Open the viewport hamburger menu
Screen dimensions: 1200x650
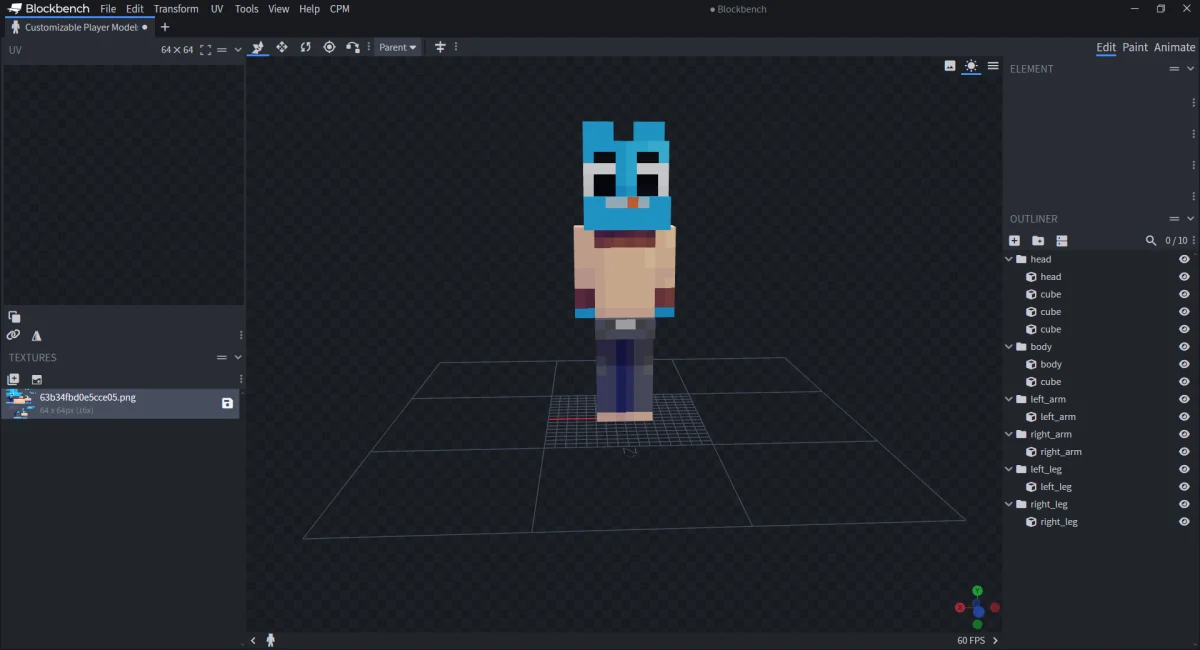pos(993,66)
